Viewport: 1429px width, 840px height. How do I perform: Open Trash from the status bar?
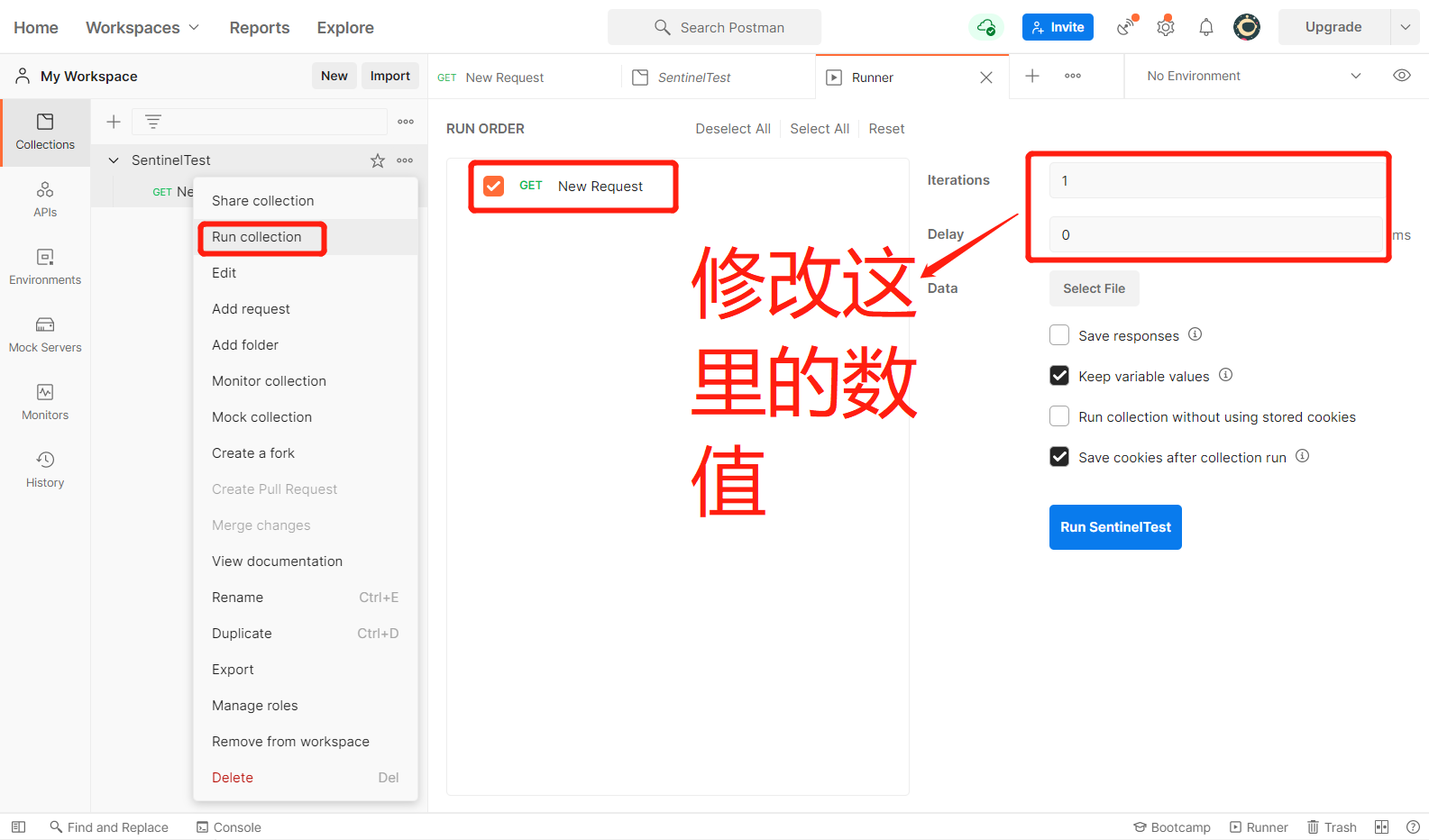1333,827
